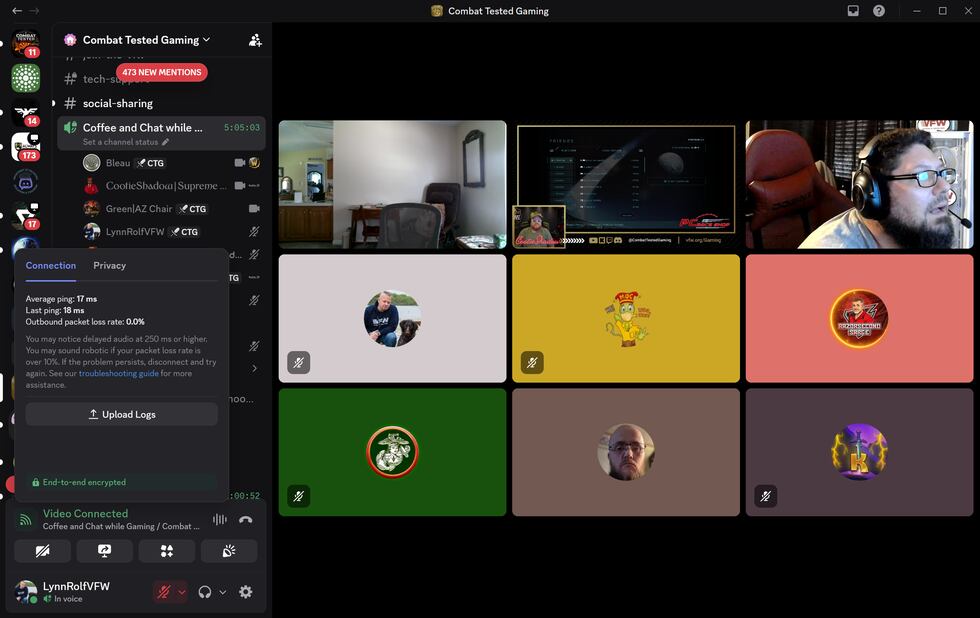Turn on your camera
Image resolution: width=980 pixels, height=618 pixels.
click(x=42, y=551)
